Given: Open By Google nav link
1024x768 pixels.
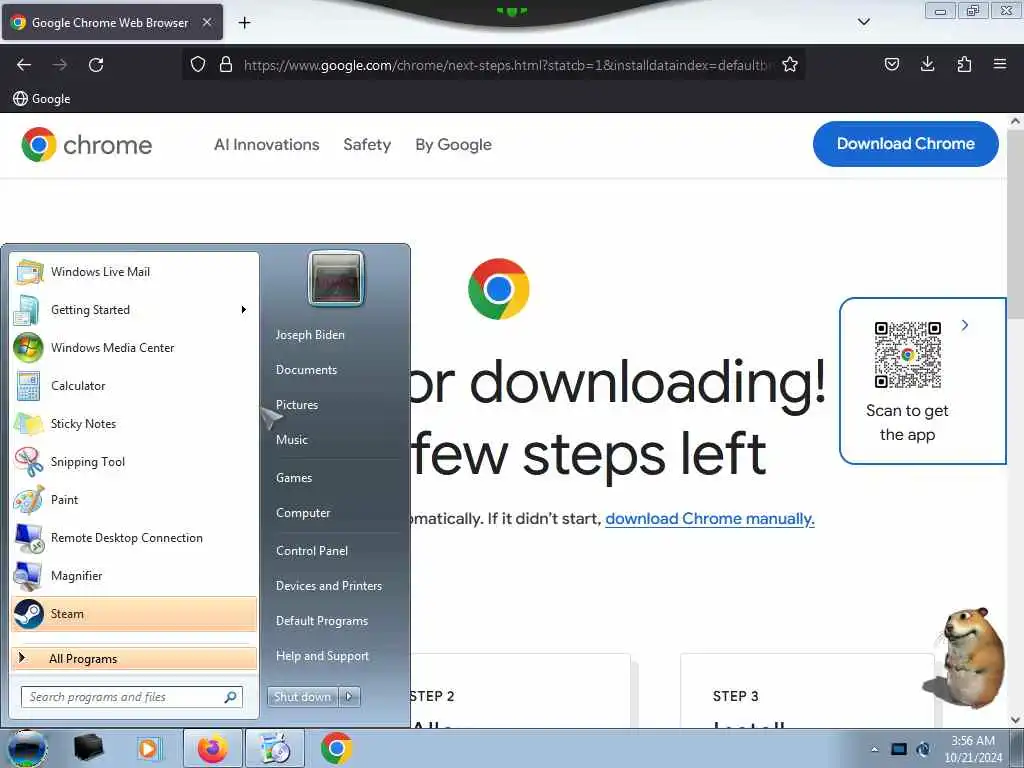Looking at the screenshot, I should click(x=453, y=144).
